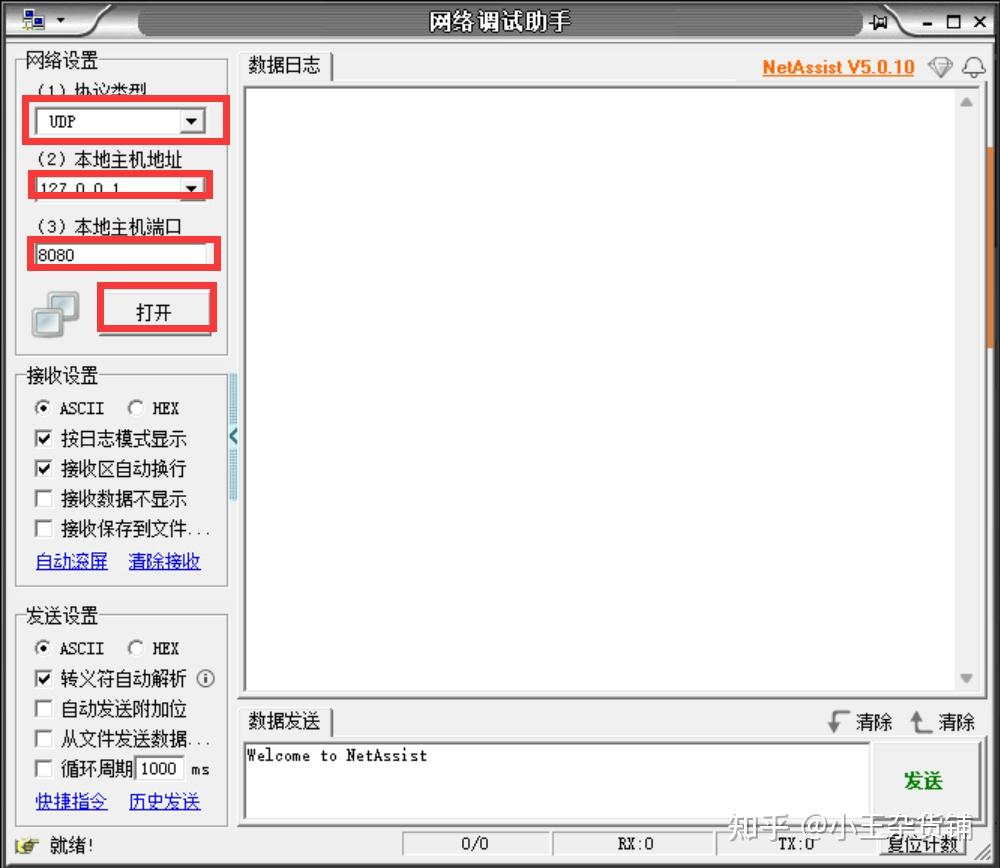The width and height of the screenshot is (1000, 868).
Task: Click the up-arrow 清除 button
Action: (x=943, y=721)
